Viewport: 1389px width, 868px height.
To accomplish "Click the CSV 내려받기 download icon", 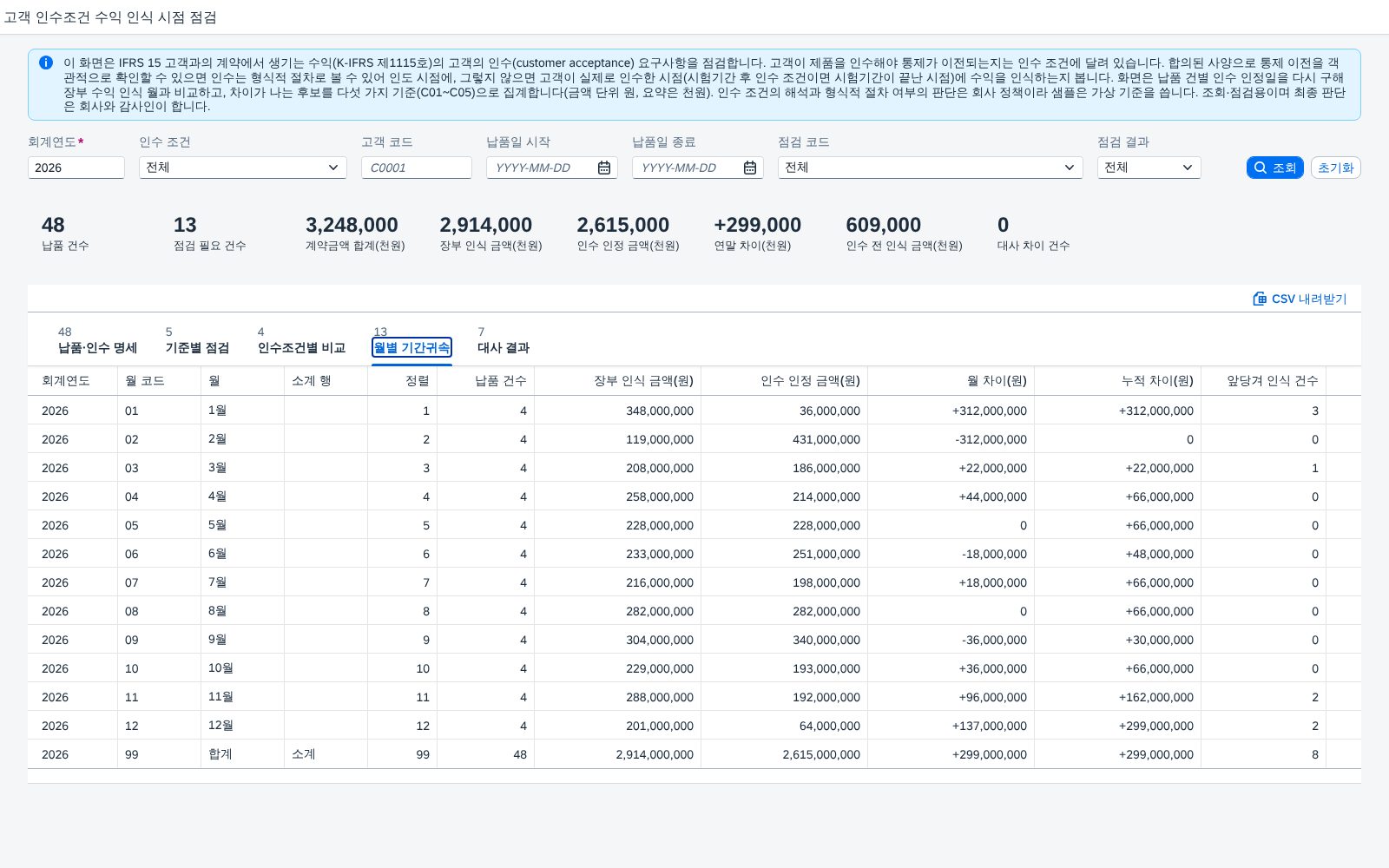I will [x=1260, y=299].
